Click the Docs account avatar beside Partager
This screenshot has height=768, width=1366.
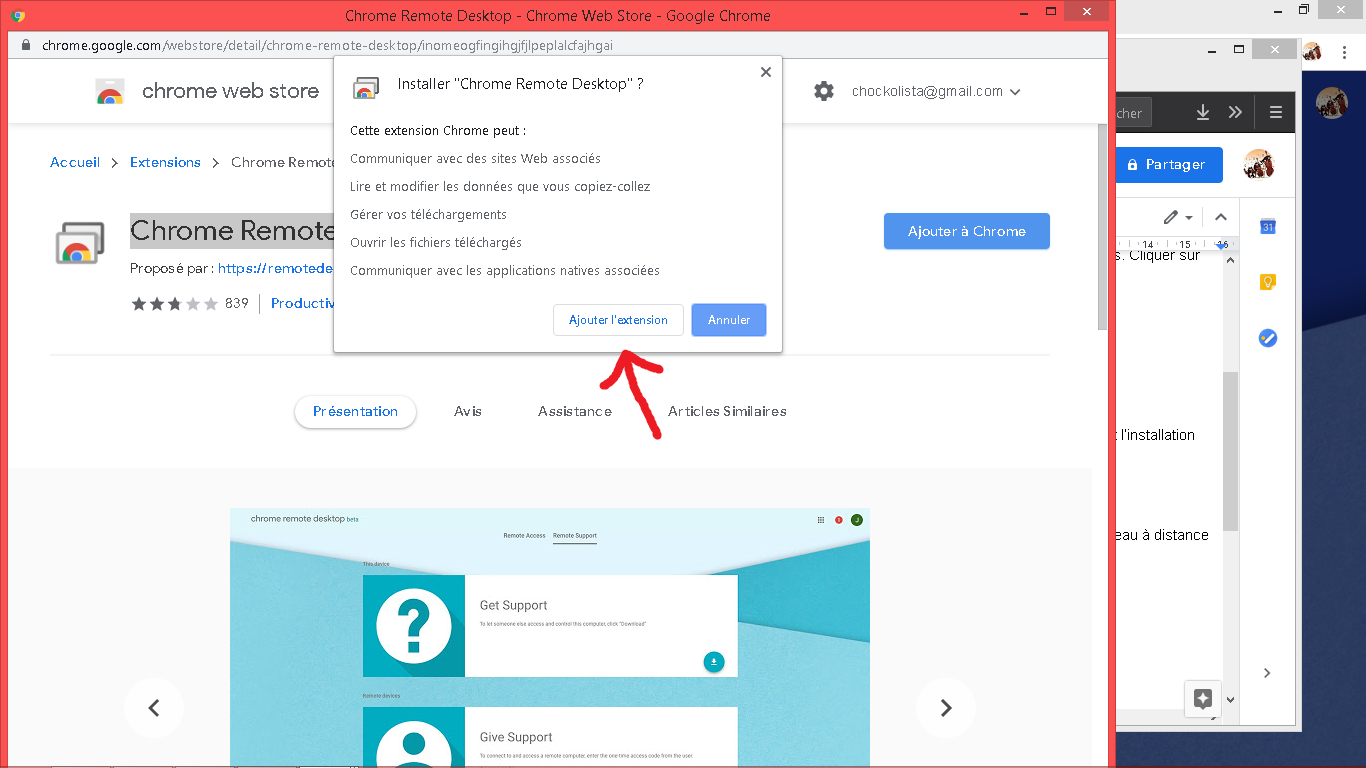point(1259,164)
